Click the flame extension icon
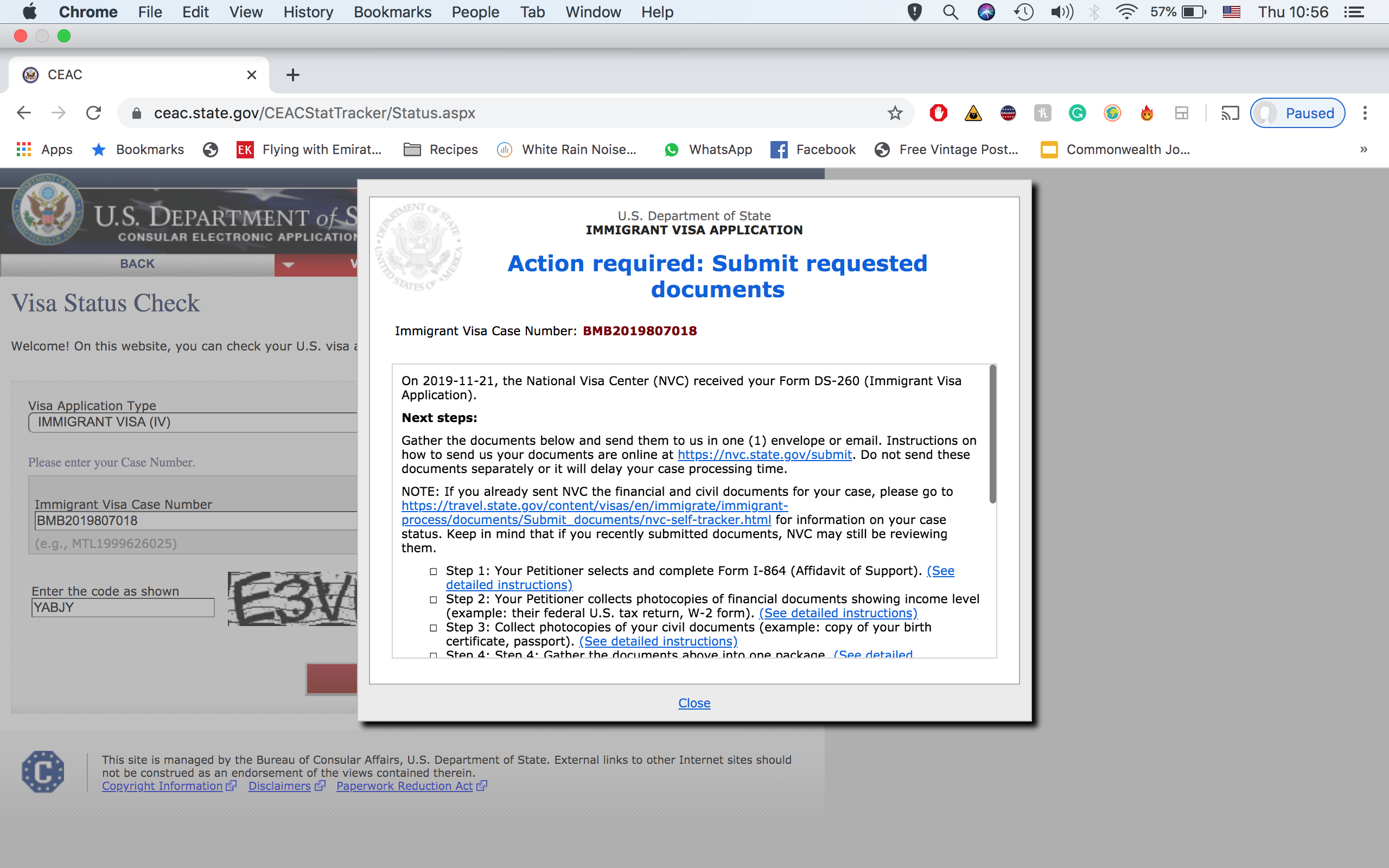Image resolution: width=1389 pixels, height=868 pixels. tap(1147, 113)
